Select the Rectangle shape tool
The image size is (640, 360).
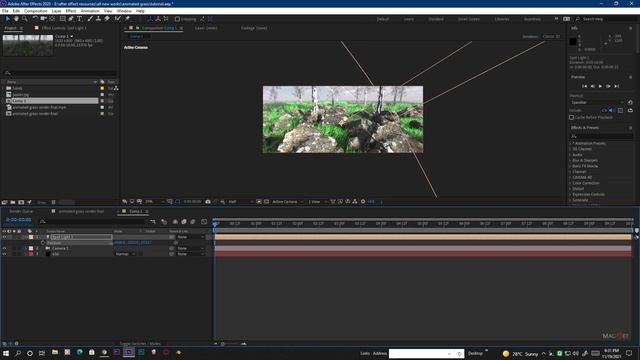[x=62, y=19]
